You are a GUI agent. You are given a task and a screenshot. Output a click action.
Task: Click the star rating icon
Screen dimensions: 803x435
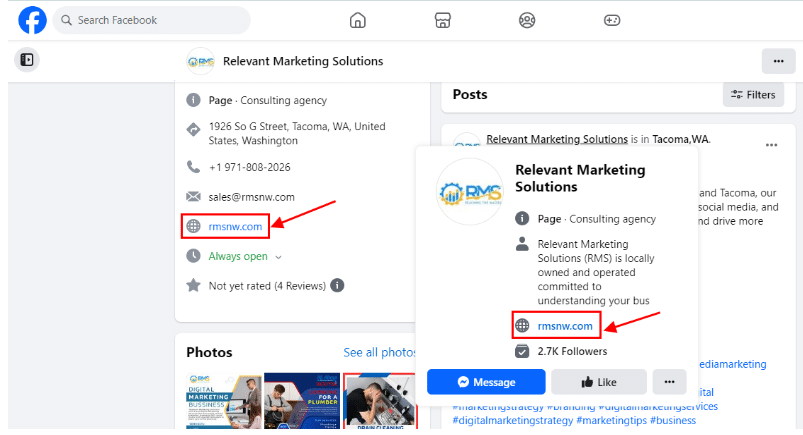pos(193,285)
